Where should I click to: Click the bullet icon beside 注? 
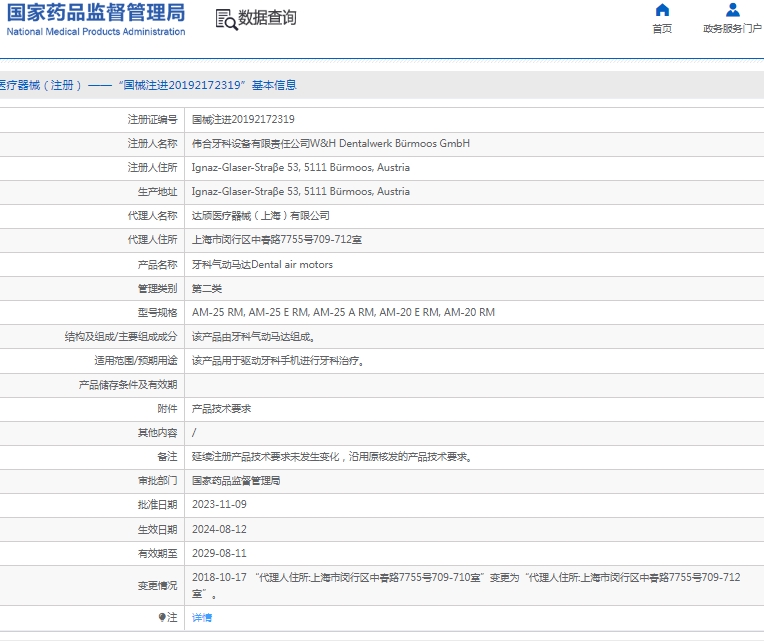coord(162,617)
